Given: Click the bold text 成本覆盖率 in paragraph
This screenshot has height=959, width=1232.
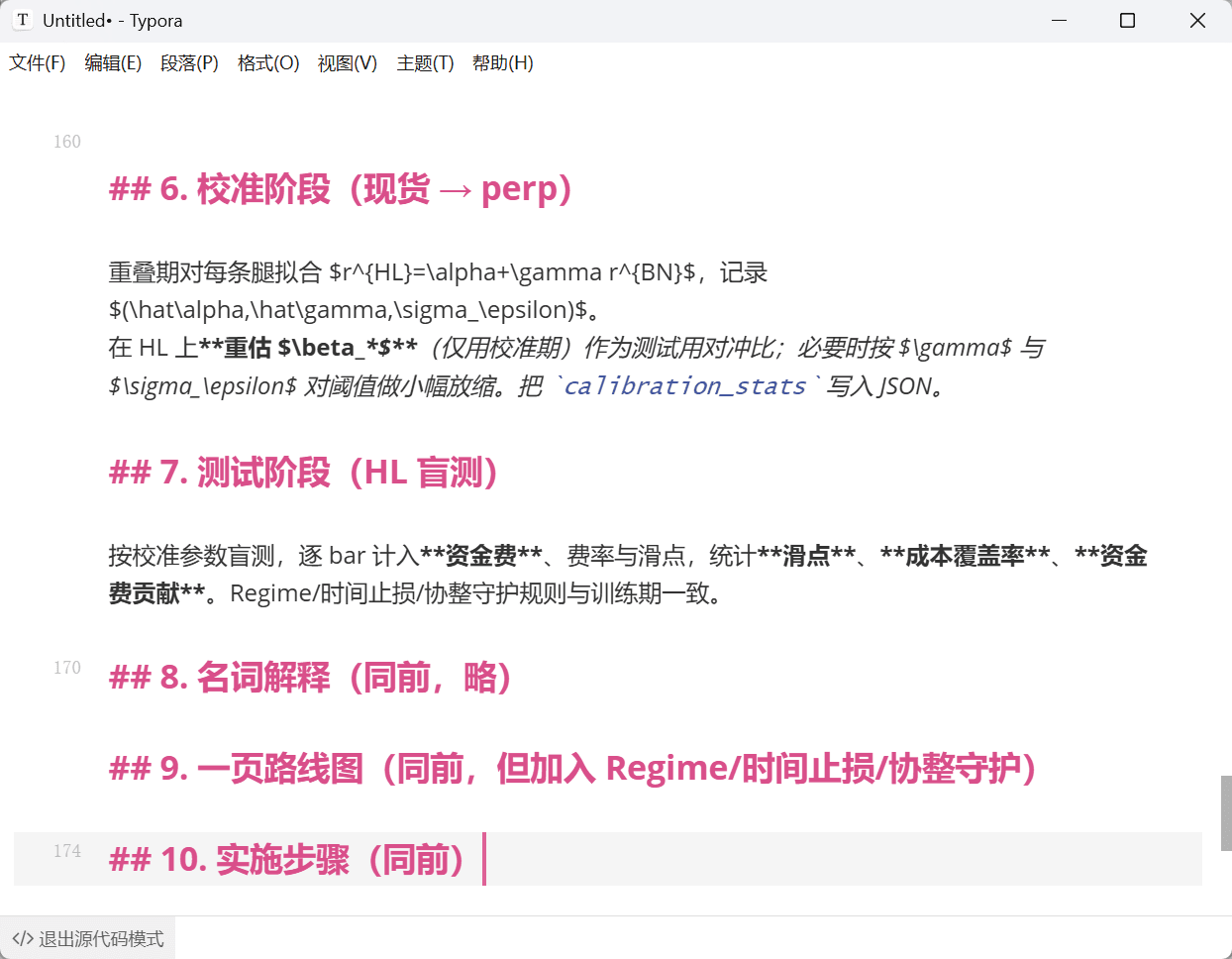Looking at the screenshot, I should coord(964,556).
